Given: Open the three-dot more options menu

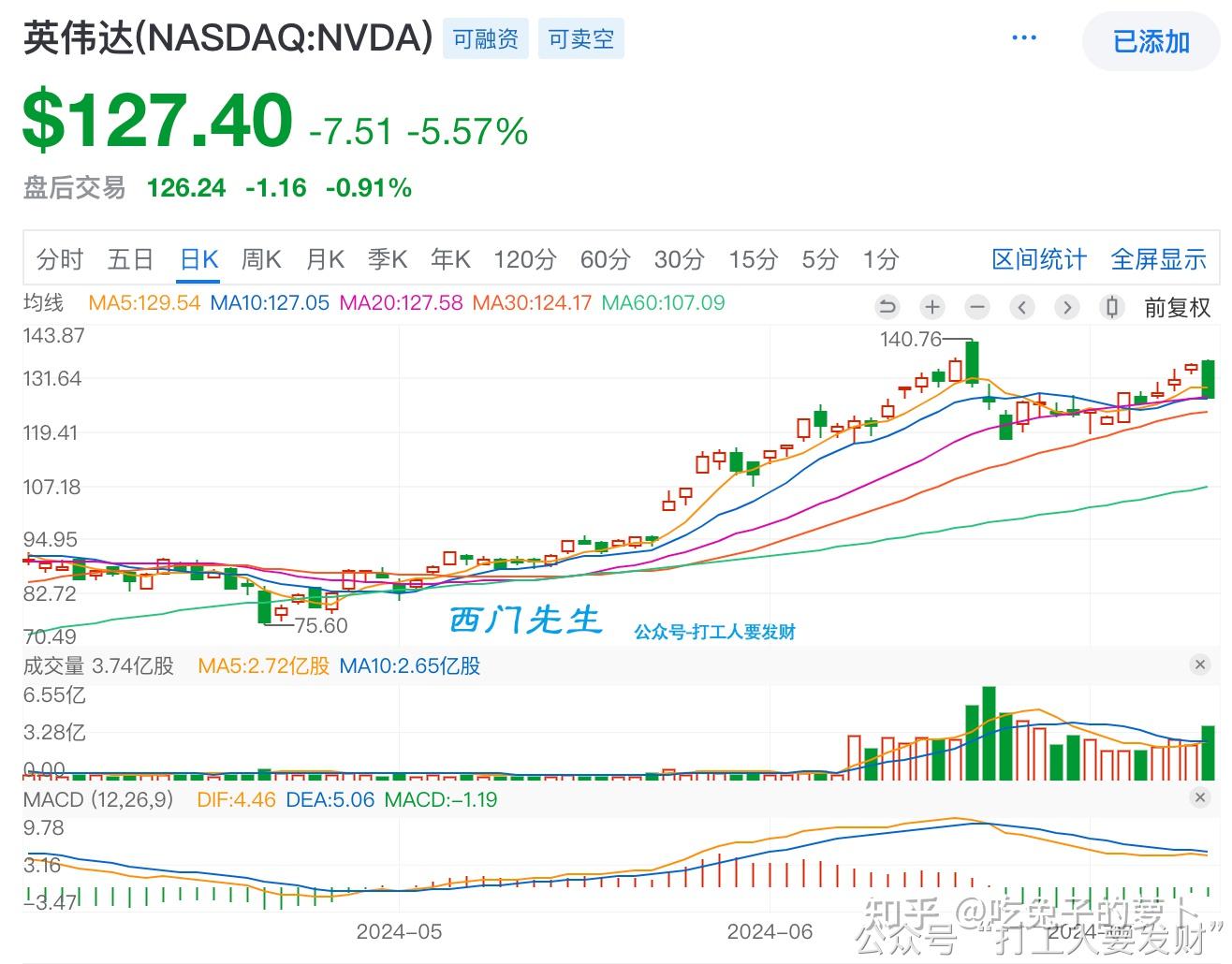Looking at the screenshot, I should (1024, 38).
